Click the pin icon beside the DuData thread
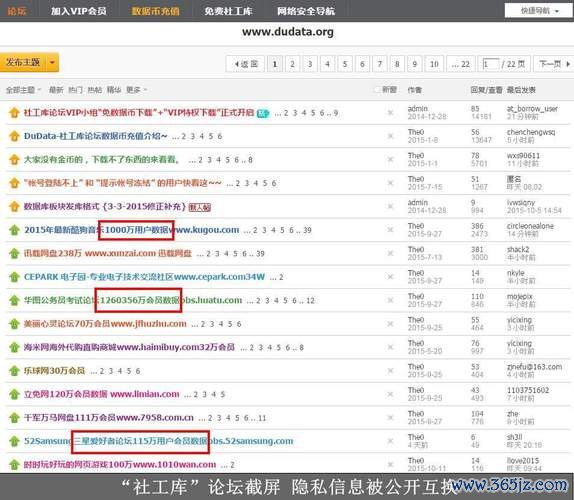Viewport: 574px width, 500px height. click(x=14, y=136)
